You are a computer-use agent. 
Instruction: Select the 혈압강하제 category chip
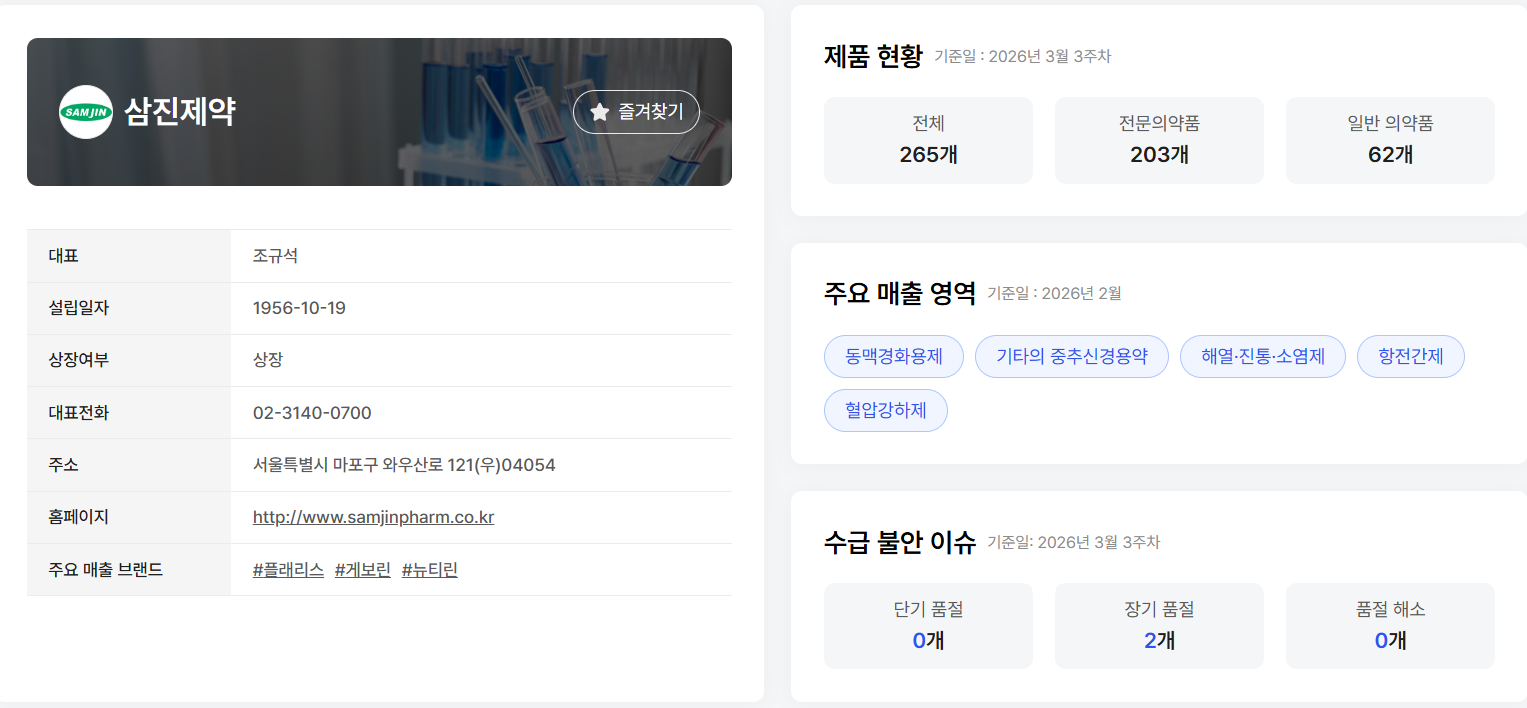[886, 411]
